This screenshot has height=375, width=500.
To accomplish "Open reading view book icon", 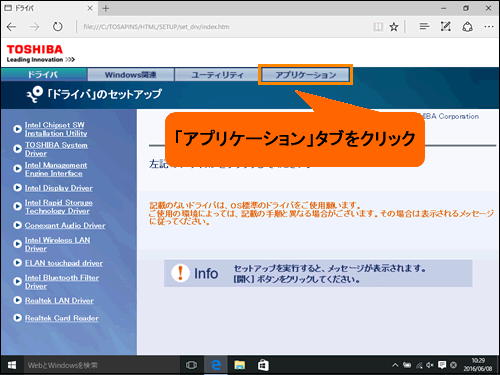I will (378, 27).
